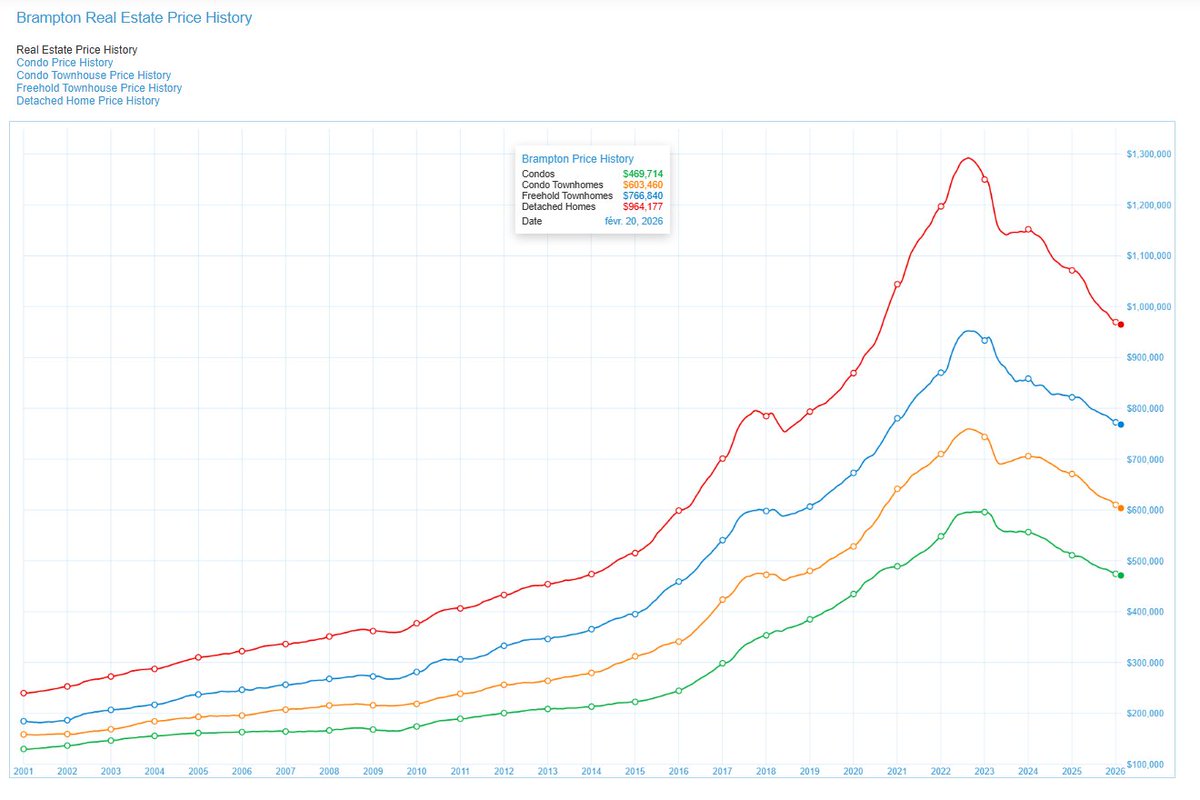Open the Condo Townhouse Price History link
Viewport: 1200px width, 800px height.
pos(94,76)
